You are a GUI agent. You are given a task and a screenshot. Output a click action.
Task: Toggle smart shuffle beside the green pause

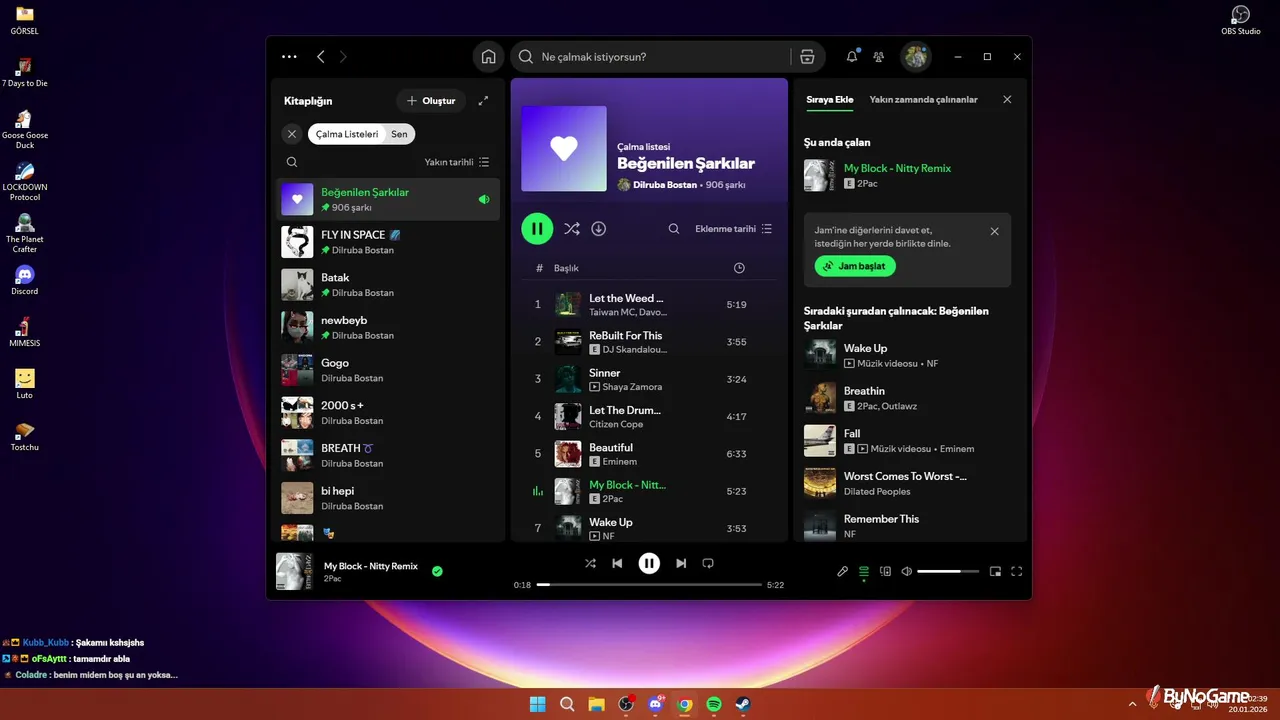pyautogui.click(x=571, y=229)
